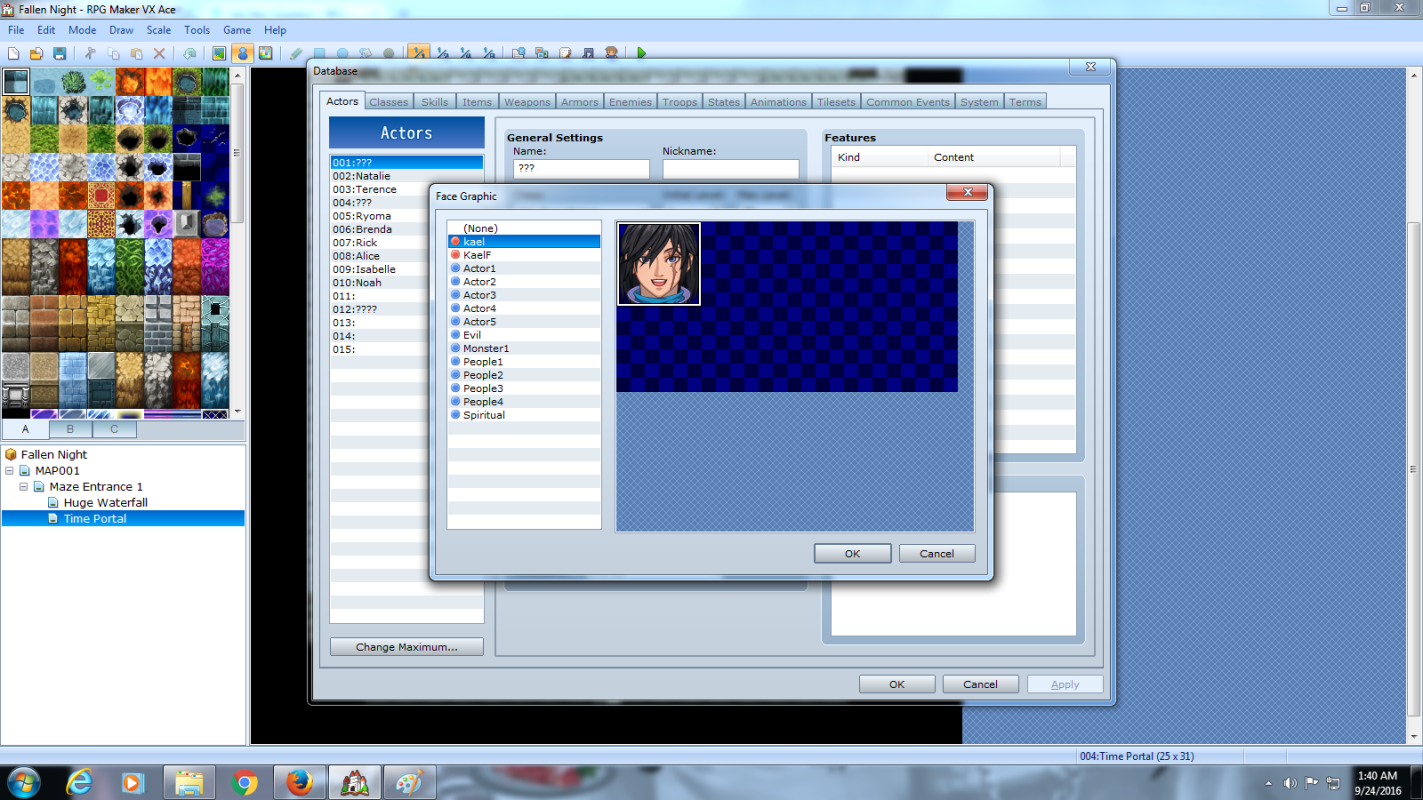The height and width of the screenshot is (800, 1423).
Task: Select tileset tab C
Action: coord(114,429)
